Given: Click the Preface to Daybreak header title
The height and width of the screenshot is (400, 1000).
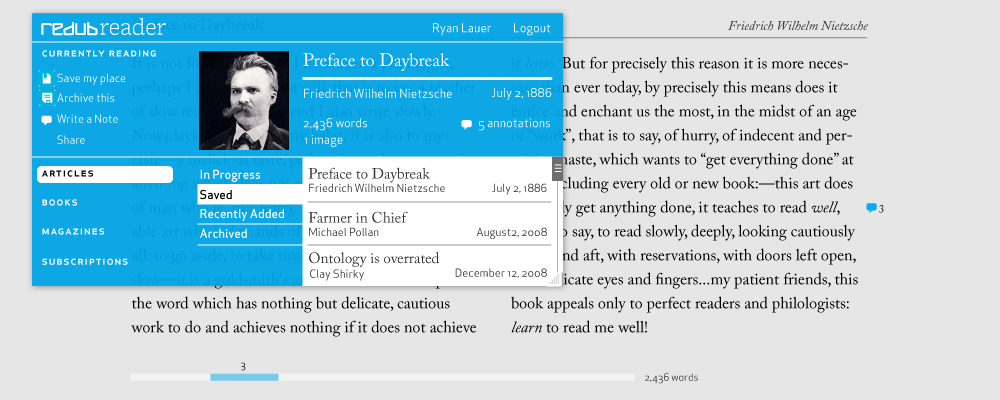Looking at the screenshot, I should [x=376, y=61].
